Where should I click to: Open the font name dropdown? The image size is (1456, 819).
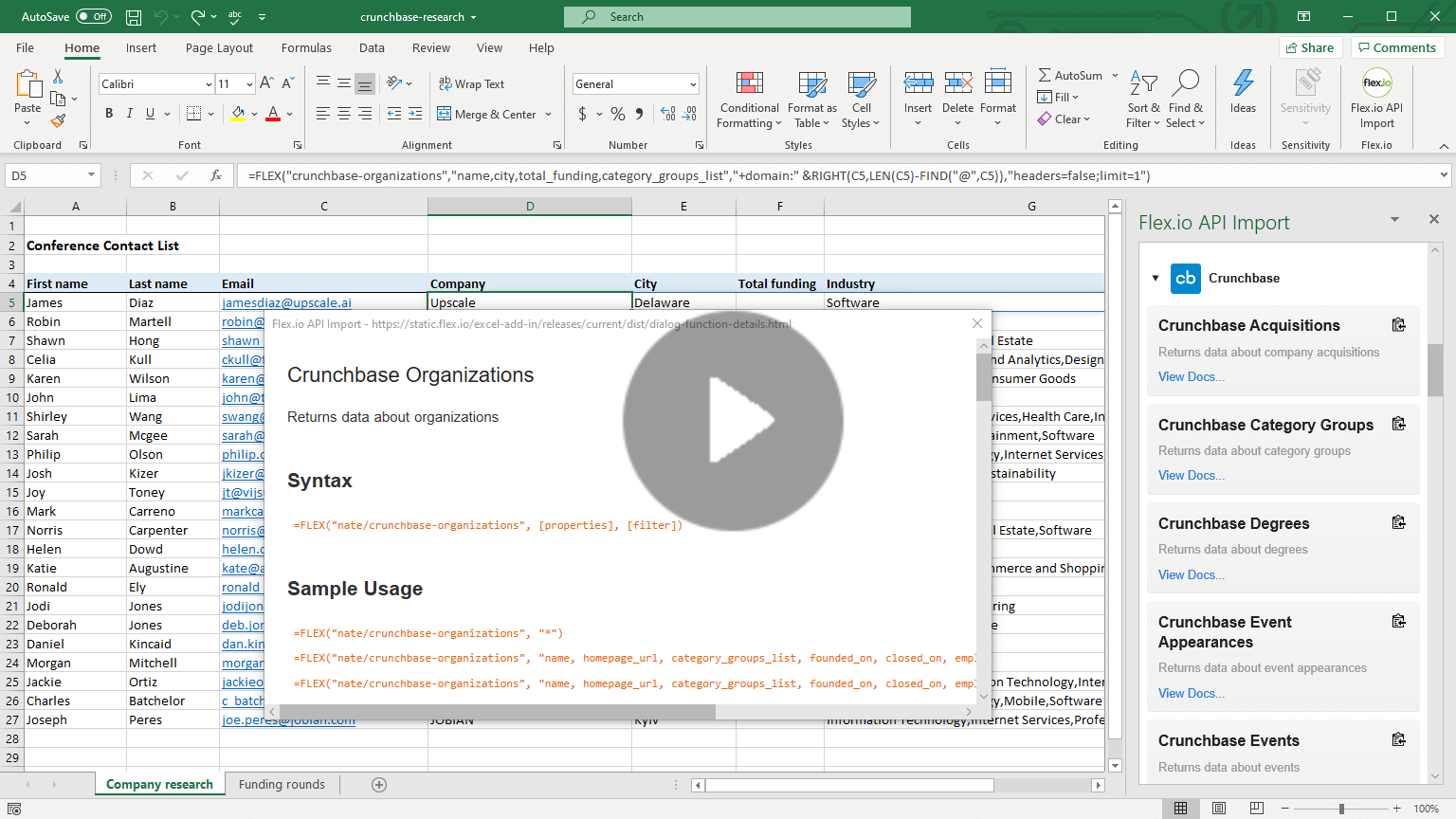(x=209, y=84)
